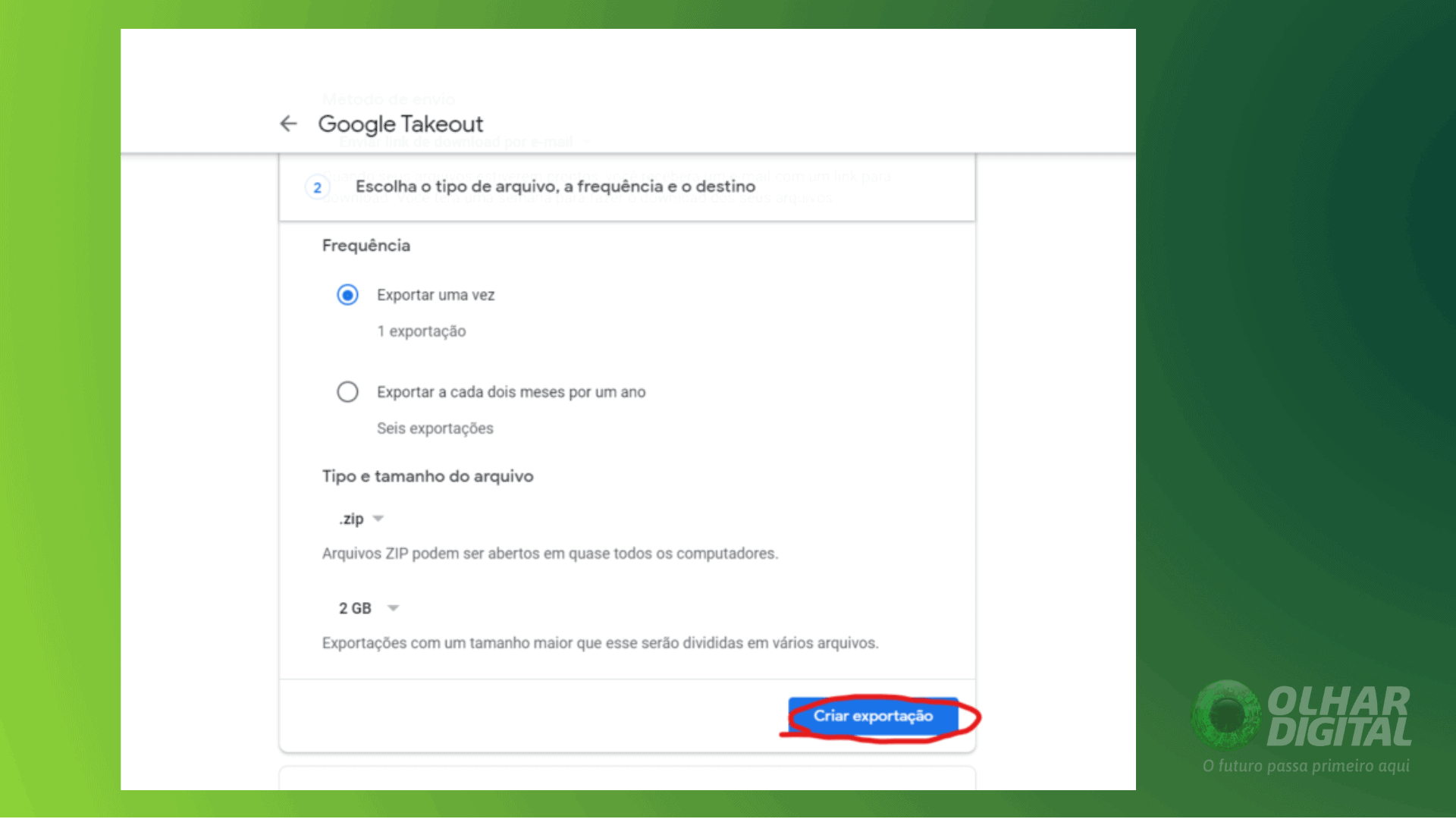Click the text about Exportações divididas em vários arquivos
Image resolution: width=1456 pixels, height=819 pixels.
tap(600, 643)
